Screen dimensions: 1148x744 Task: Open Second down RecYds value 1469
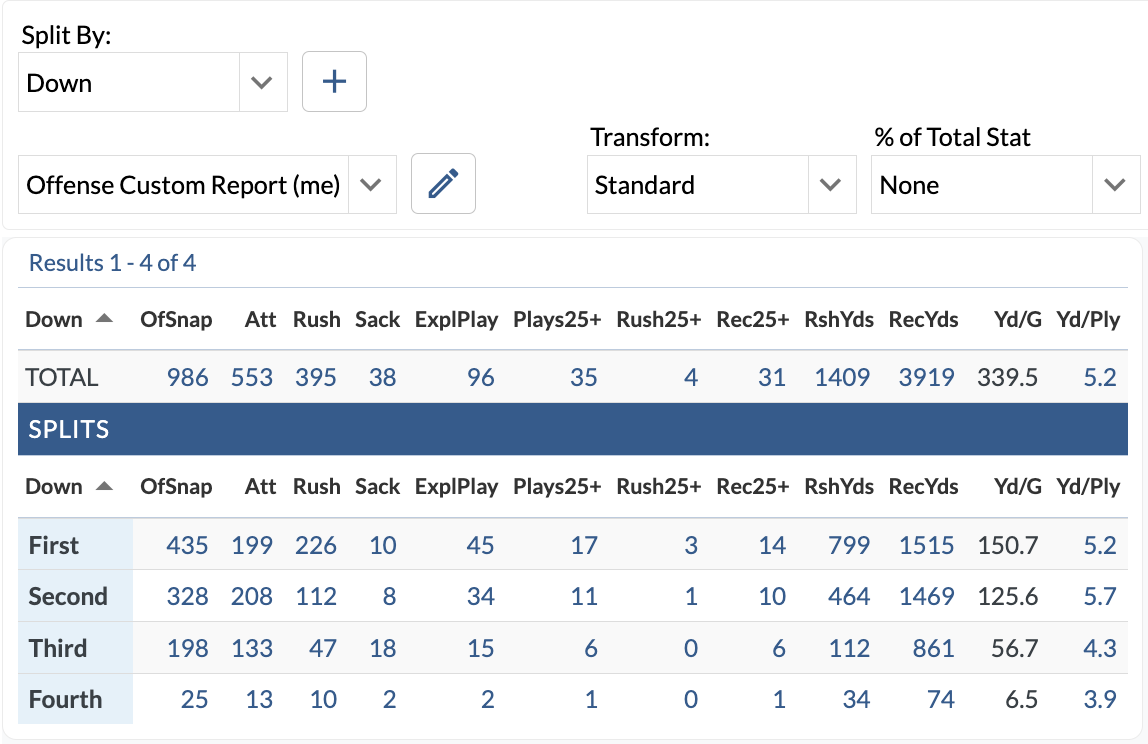(926, 597)
